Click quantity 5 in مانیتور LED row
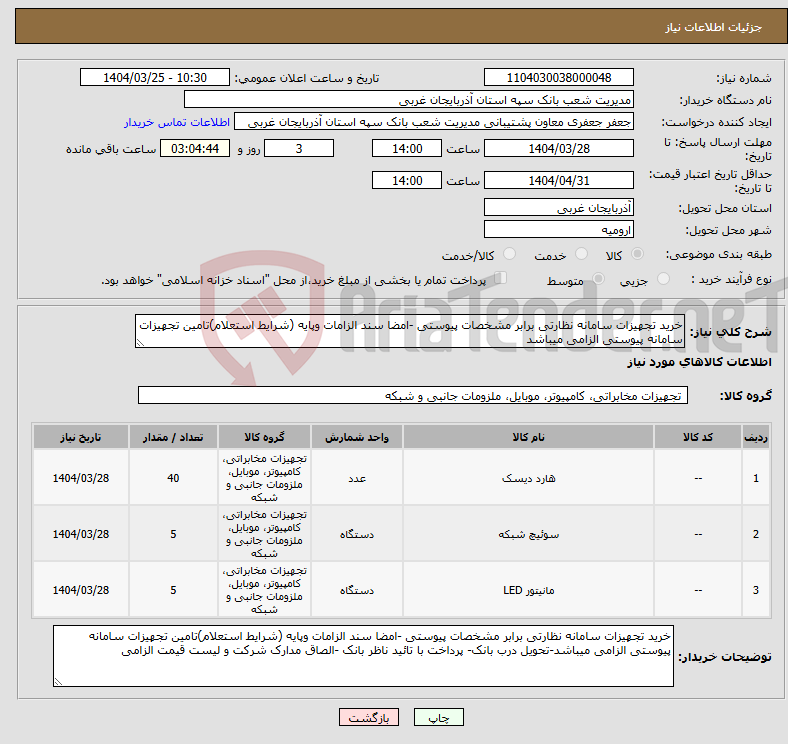The height and width of the screenshot is (744, 788). [173, 590]
